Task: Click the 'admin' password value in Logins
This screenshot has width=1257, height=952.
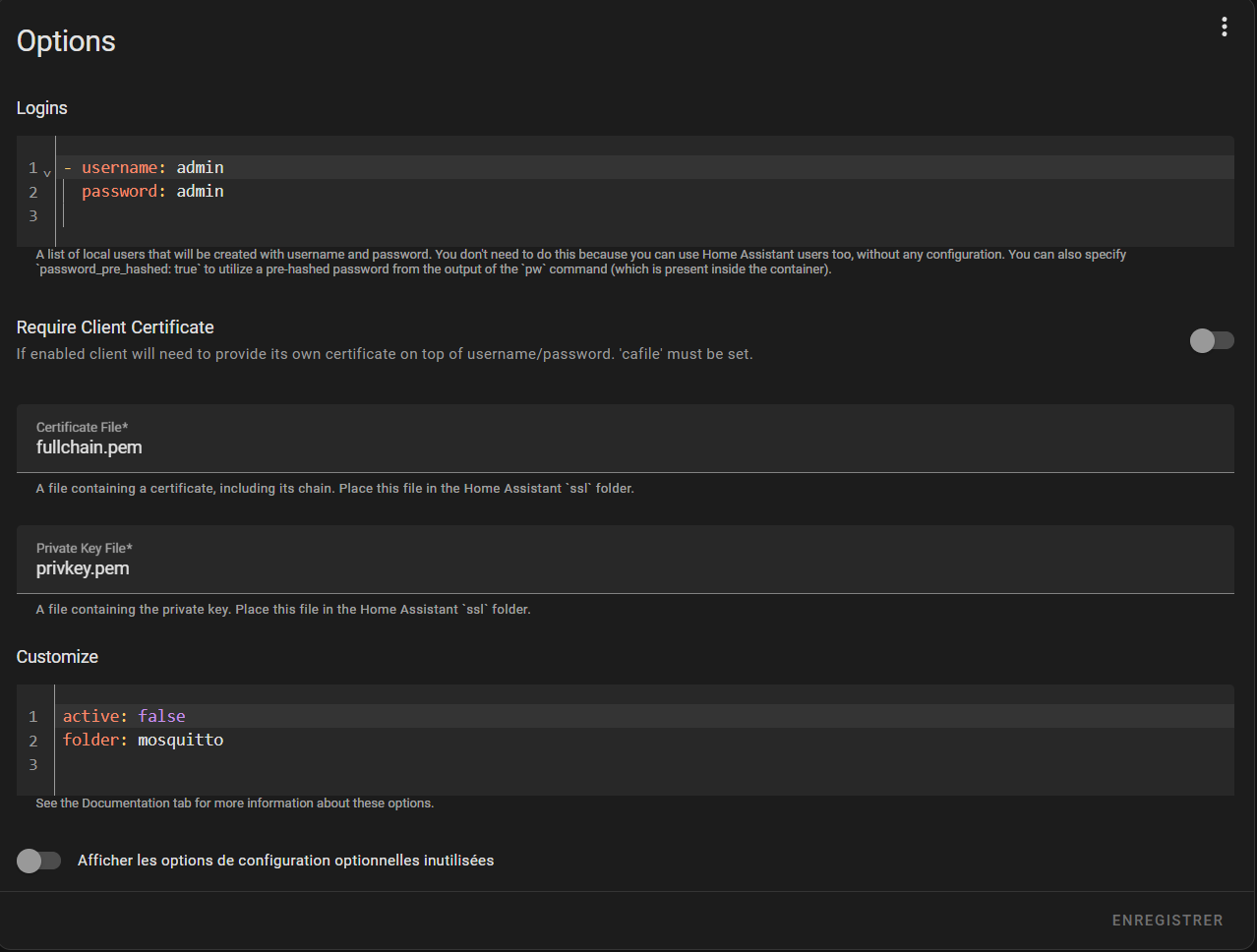Action: 200,191
